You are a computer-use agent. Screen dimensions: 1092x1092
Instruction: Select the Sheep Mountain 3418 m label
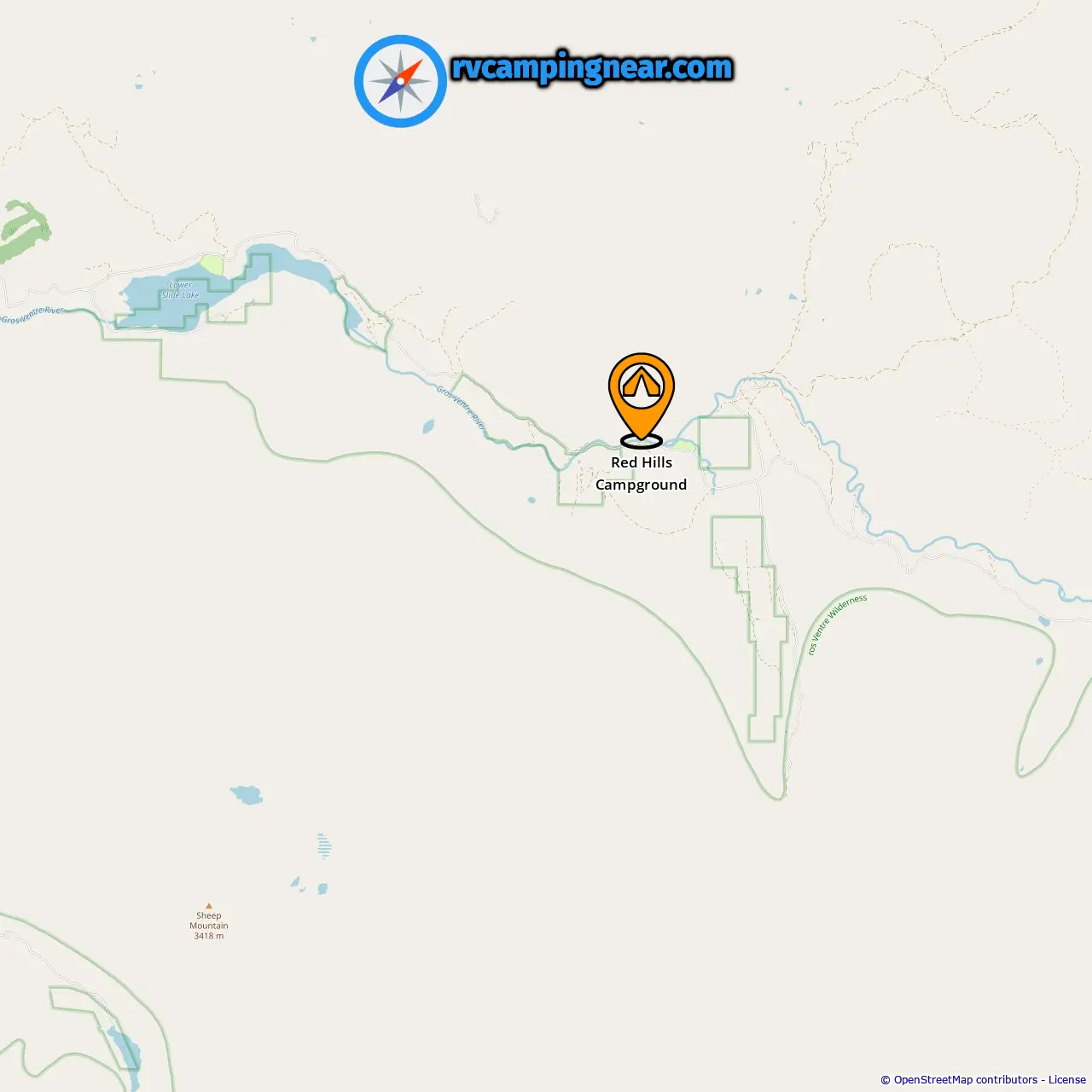tap(209, 926)
